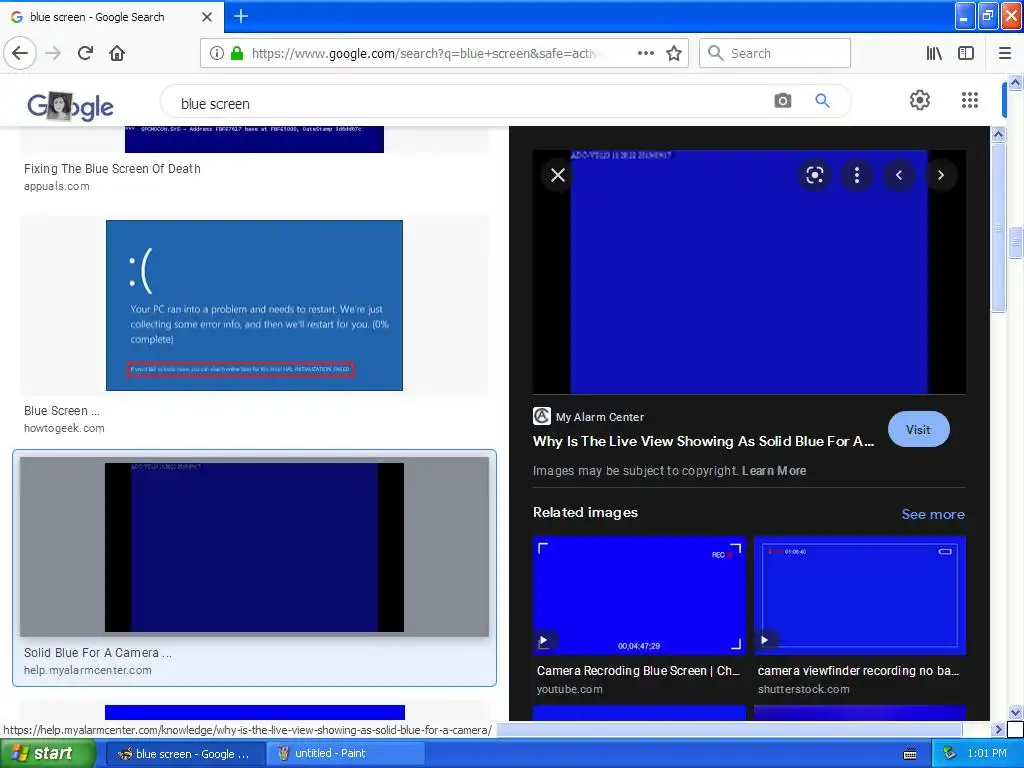Click the 'Solid Blue For A Camera ...' caption
Viewport: 1024px width, 768px height.
pos(98,652)
